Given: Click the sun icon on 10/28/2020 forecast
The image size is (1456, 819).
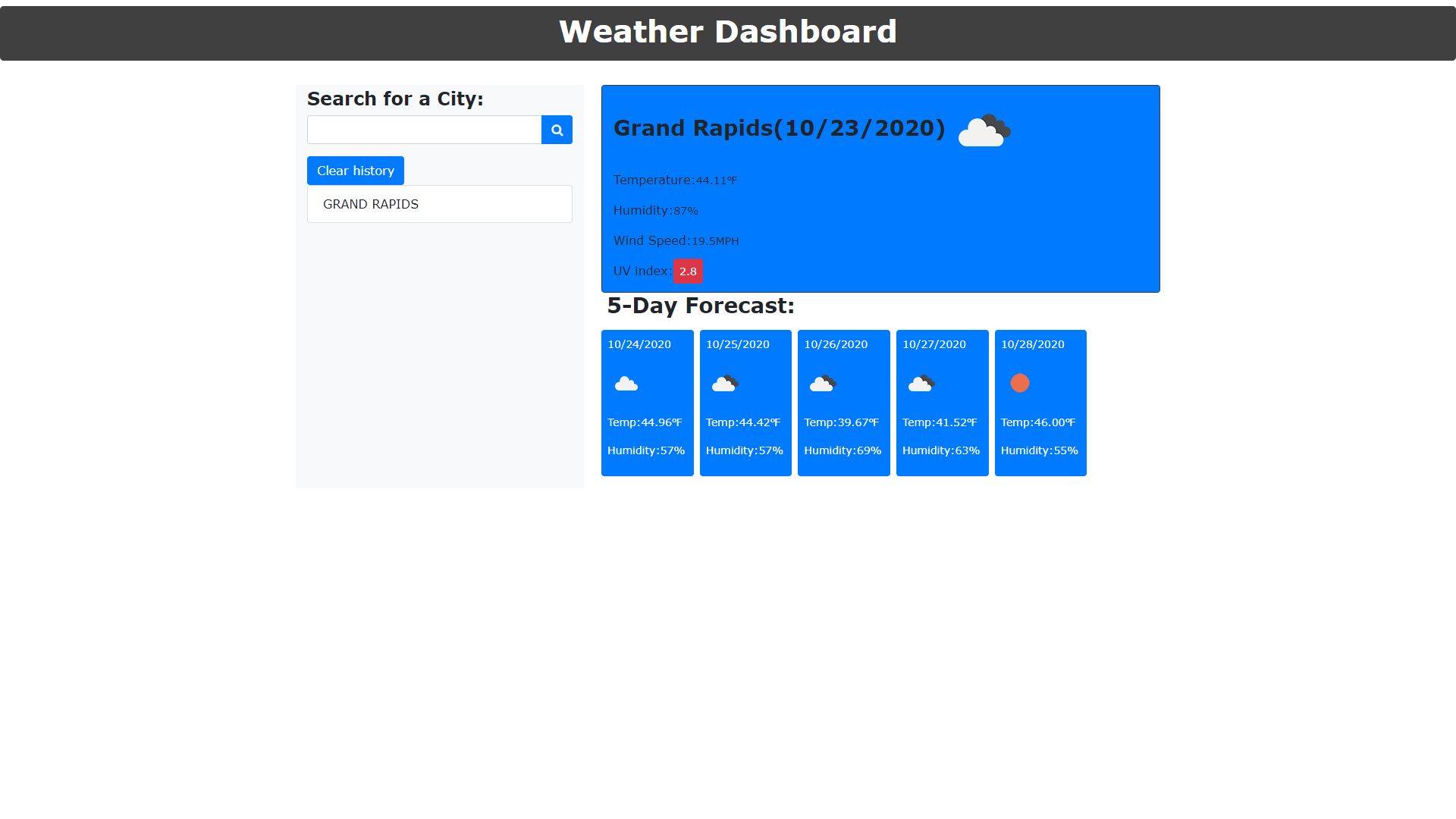Looking at the screenshot, I should click(1019, 383).
